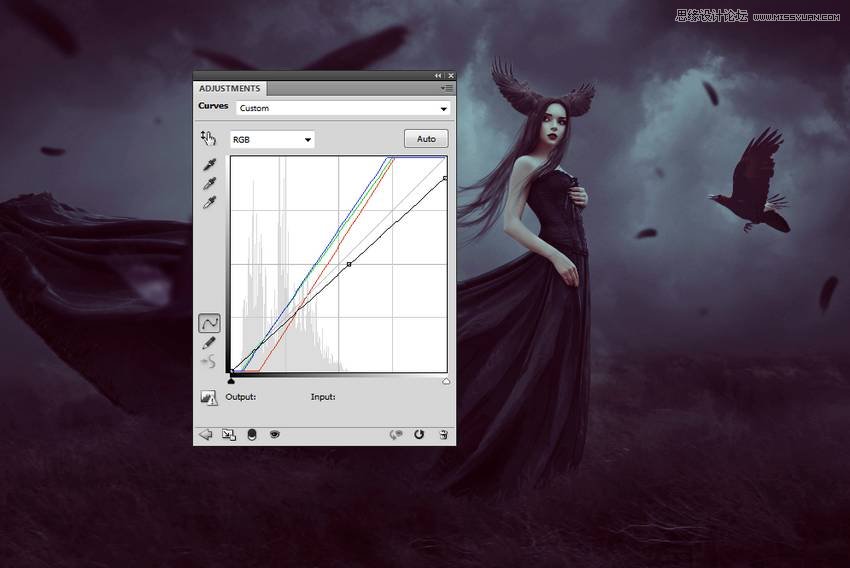This screenshot has height=568, width=850.
Task: Click the histogram recalculation warning icon
Action: 209,398
